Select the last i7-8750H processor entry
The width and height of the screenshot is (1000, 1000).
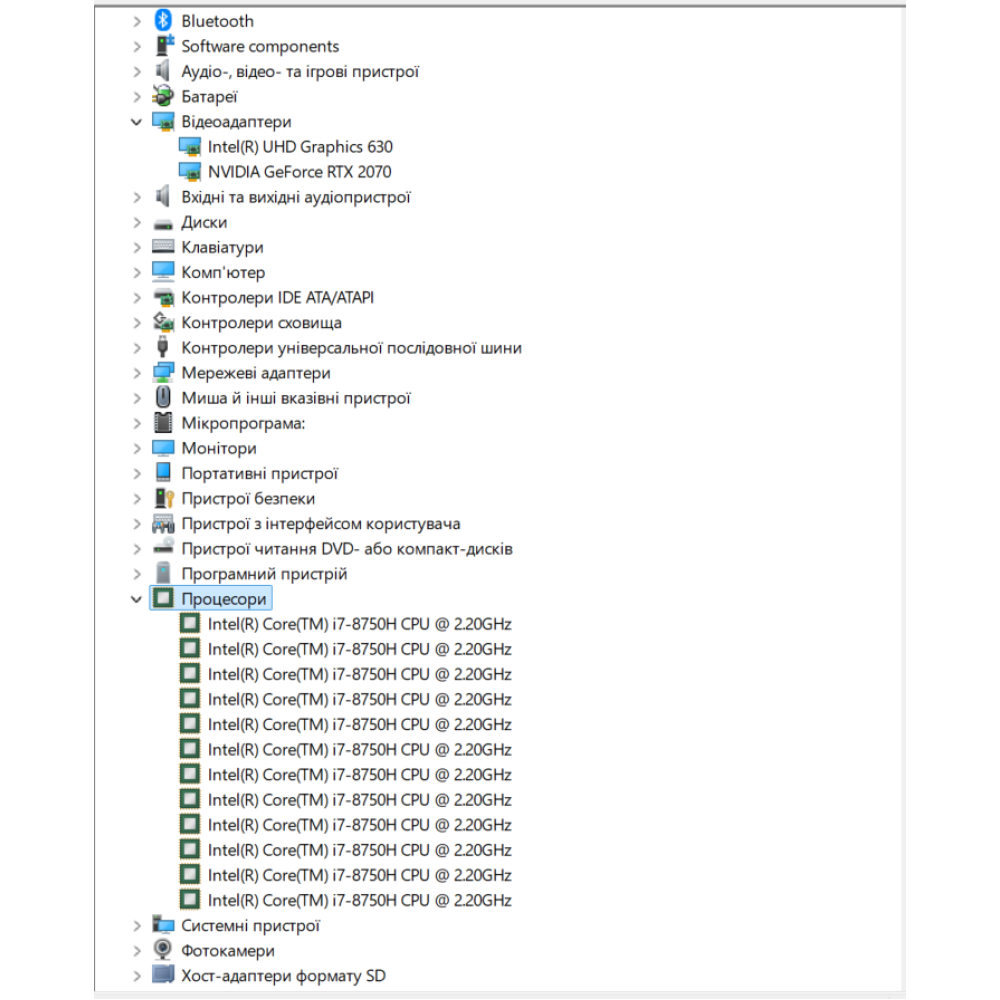pyautogui.click(x=359, y=900)
